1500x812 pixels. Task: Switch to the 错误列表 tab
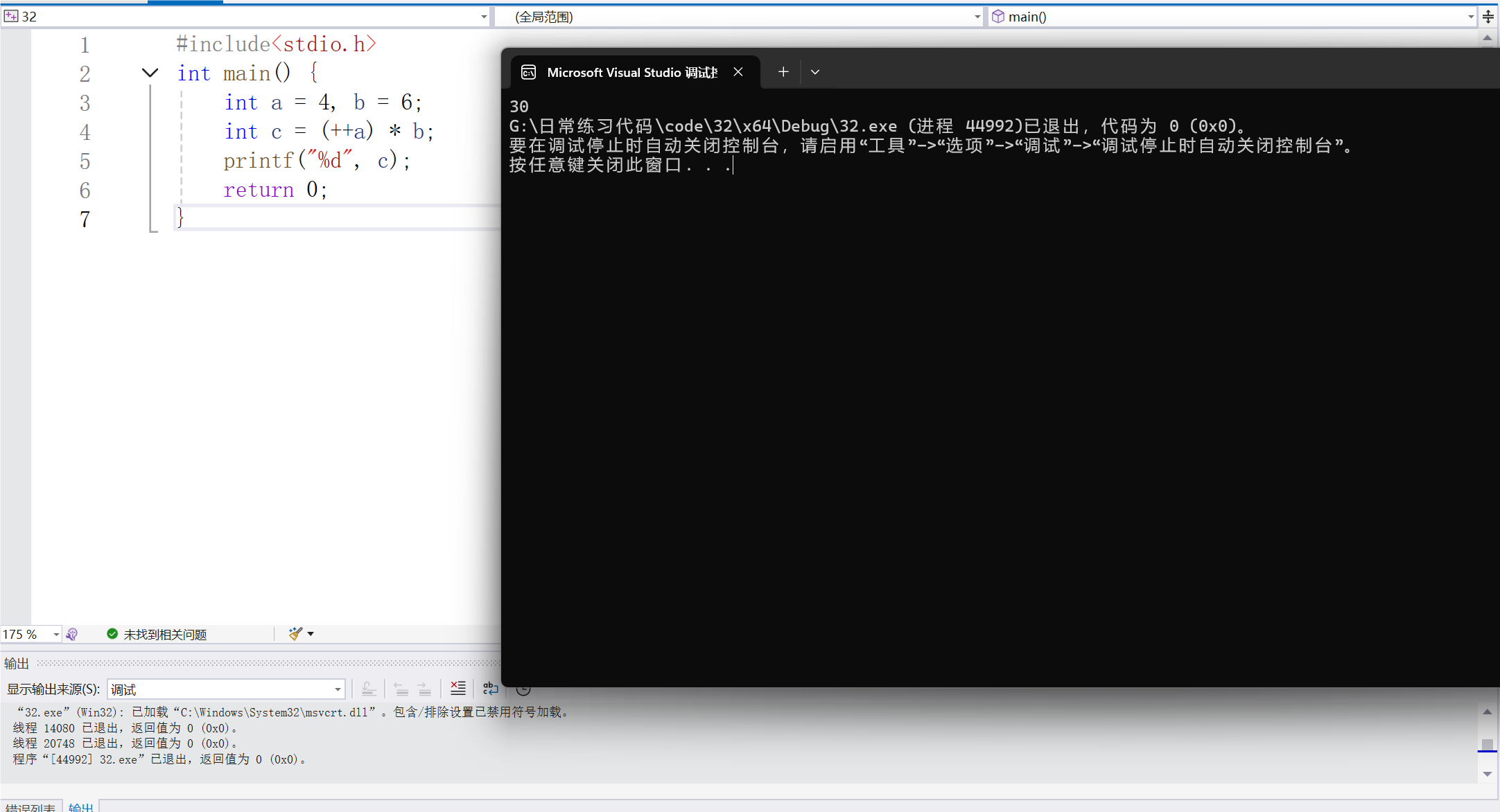coord(30,807)
